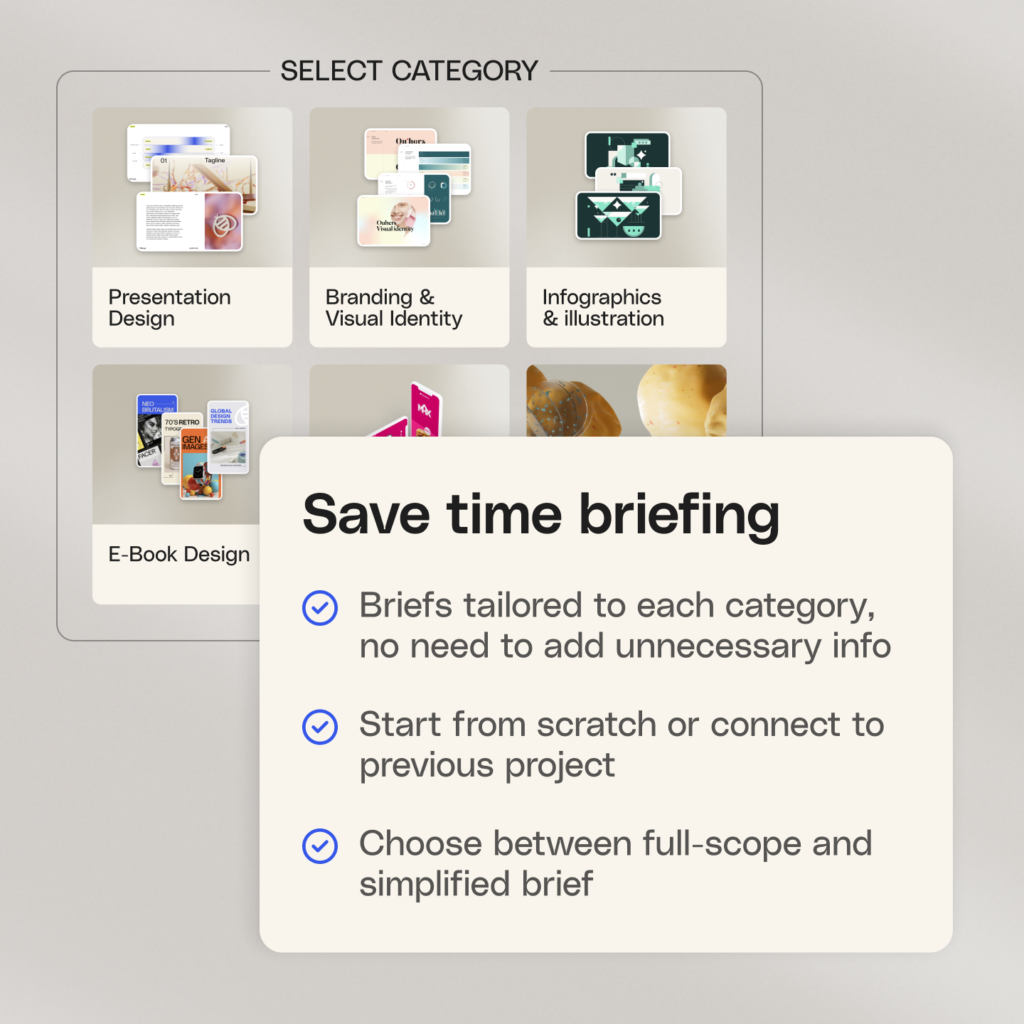Click checkmark icon beside tailored briefs line
Image resolution: width=1024 pixels, height=1024 pixels.
320,608
